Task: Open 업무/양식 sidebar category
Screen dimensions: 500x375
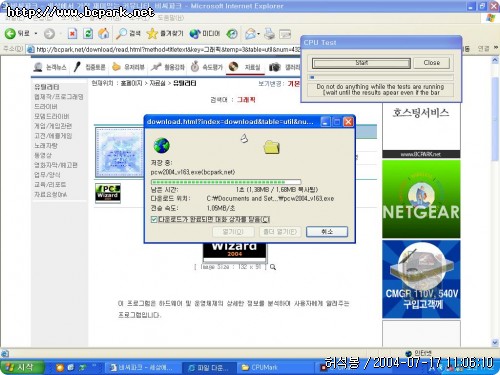Action: pos(47,175)
